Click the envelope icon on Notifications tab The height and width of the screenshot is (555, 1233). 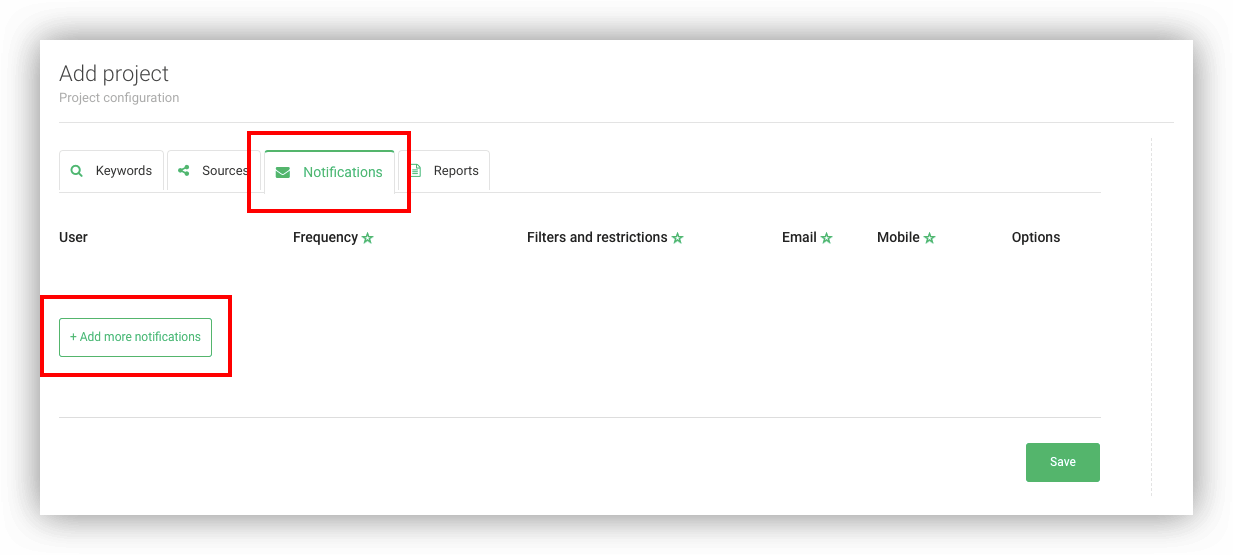(x=283, y=172)
